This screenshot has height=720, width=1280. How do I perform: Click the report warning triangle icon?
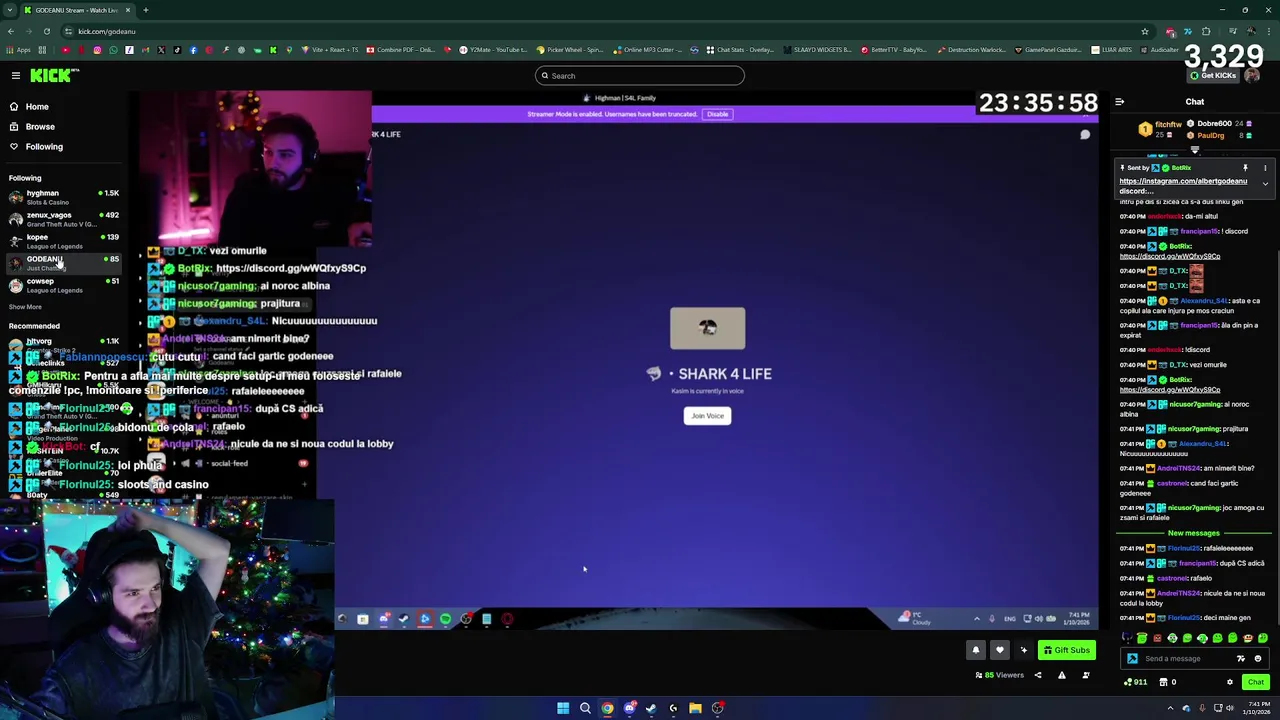click(1062, 675)
